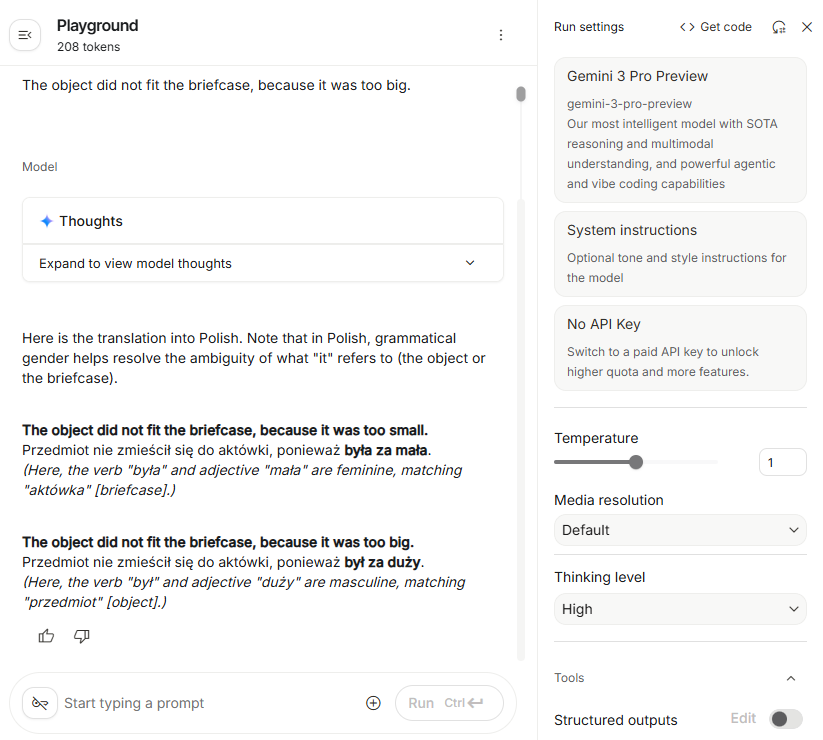The width and height of the screenshot is (823, 740).
Task: Click the No API Key card
Action: [x=680, y=347]
